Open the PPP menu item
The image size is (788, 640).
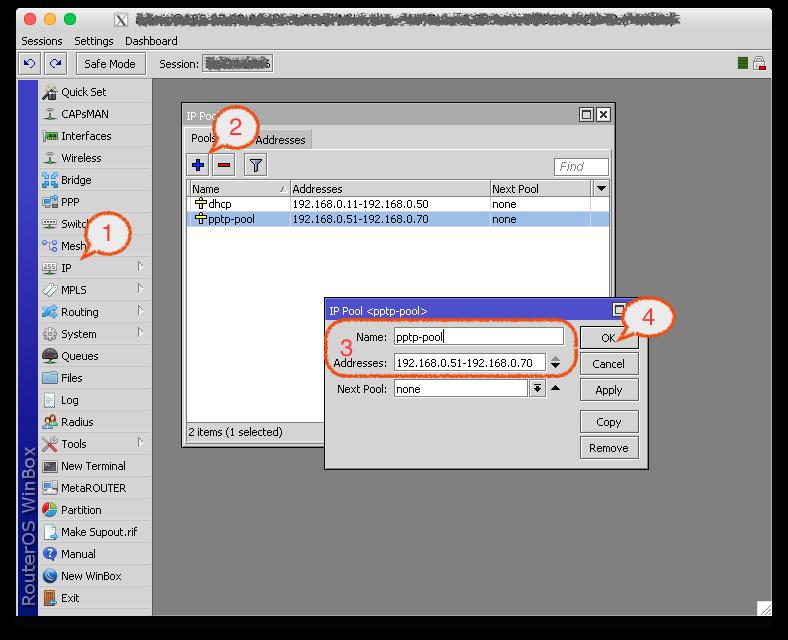pyautogui.click(x=95, y=202)
